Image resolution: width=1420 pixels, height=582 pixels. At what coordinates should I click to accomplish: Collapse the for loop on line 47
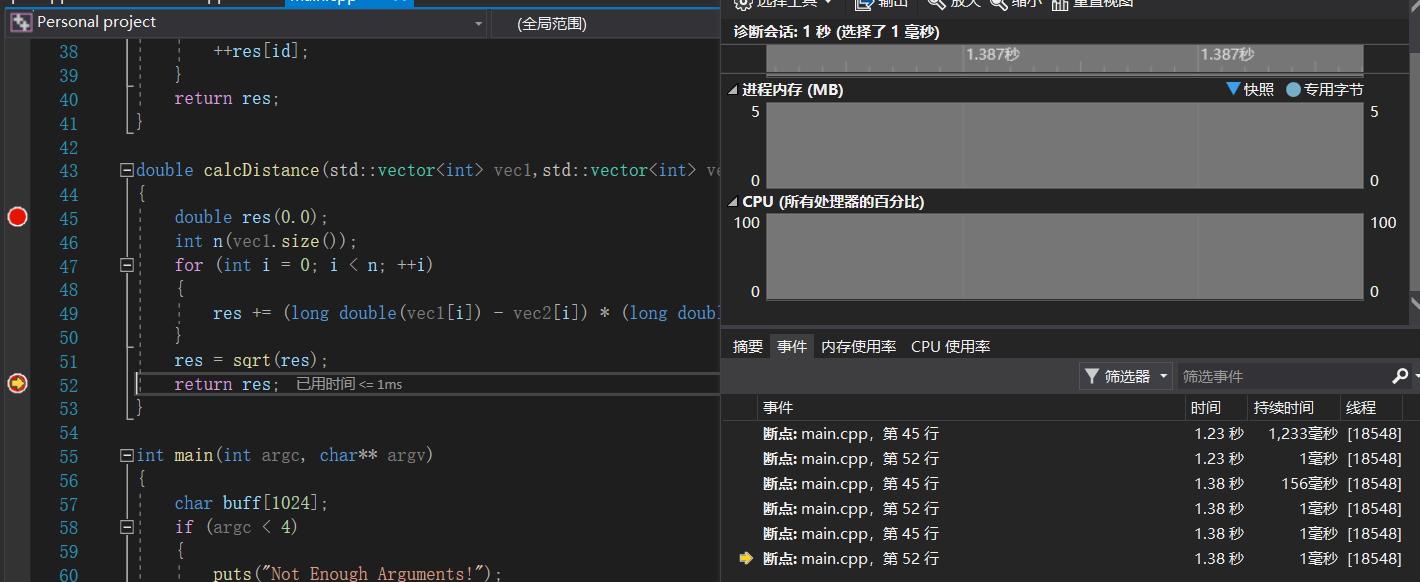[126, 265]
